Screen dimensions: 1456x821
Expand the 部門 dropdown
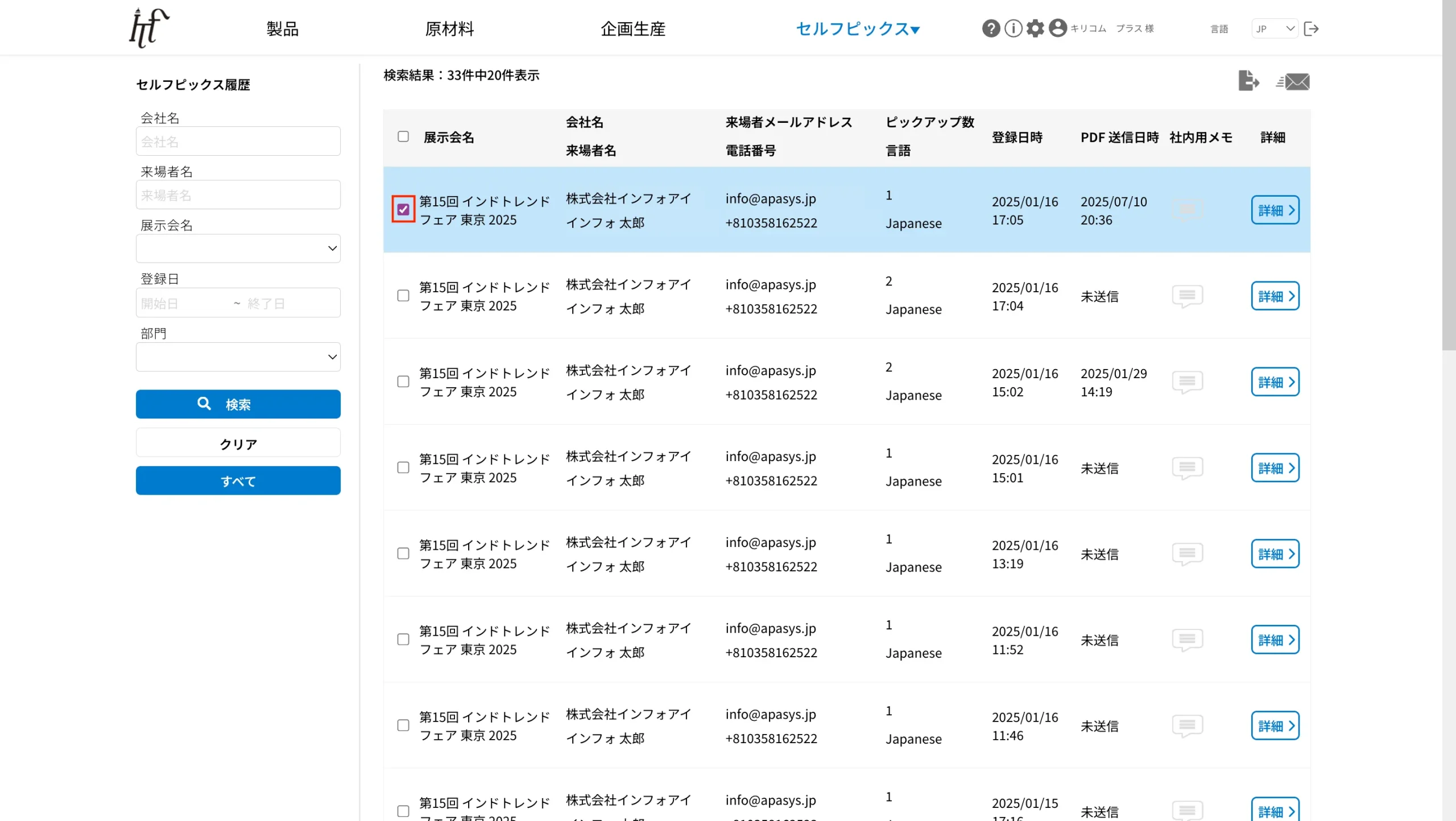(238, 357)
